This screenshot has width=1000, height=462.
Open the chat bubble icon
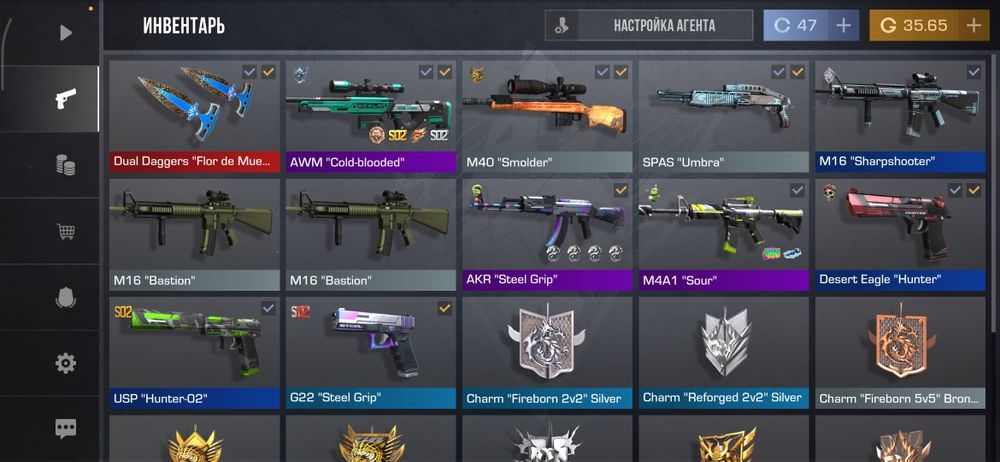point(66,428)
